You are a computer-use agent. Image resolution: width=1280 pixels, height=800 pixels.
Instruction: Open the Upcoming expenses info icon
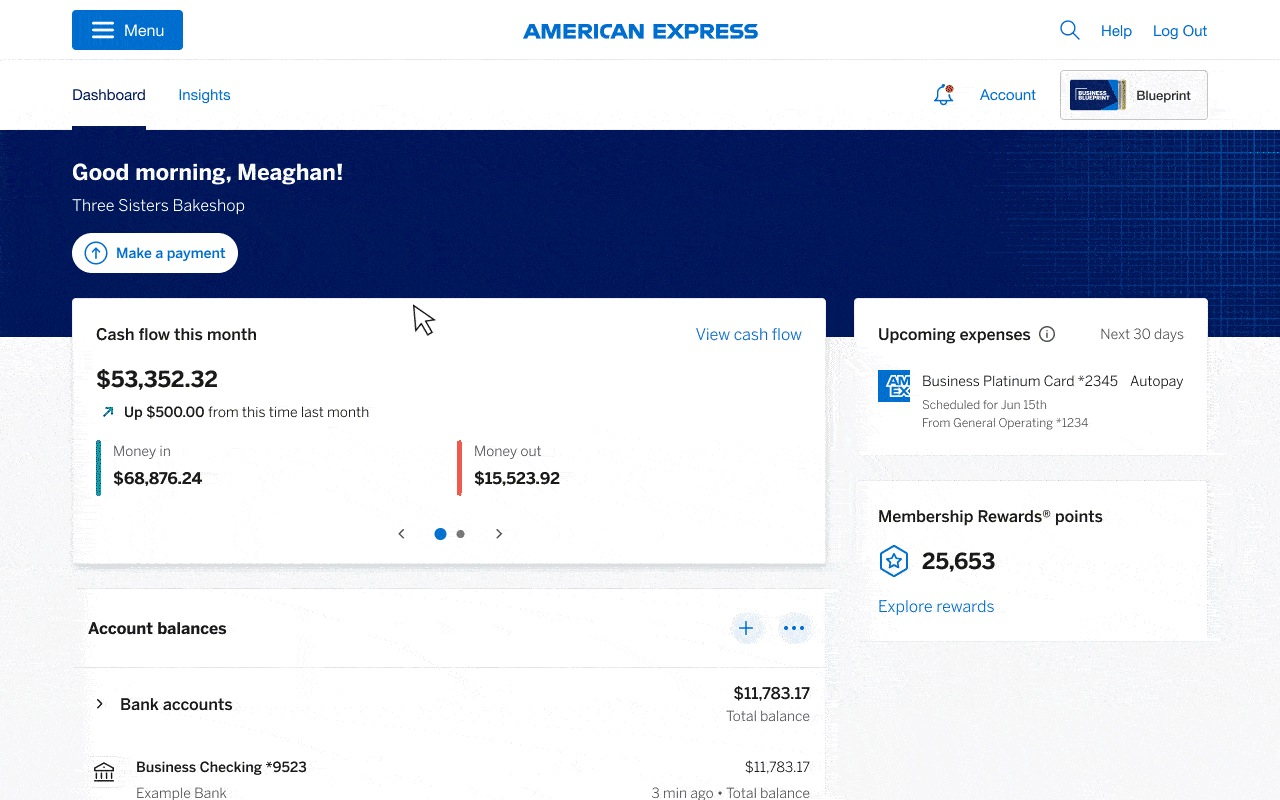tap(1046, 334)
